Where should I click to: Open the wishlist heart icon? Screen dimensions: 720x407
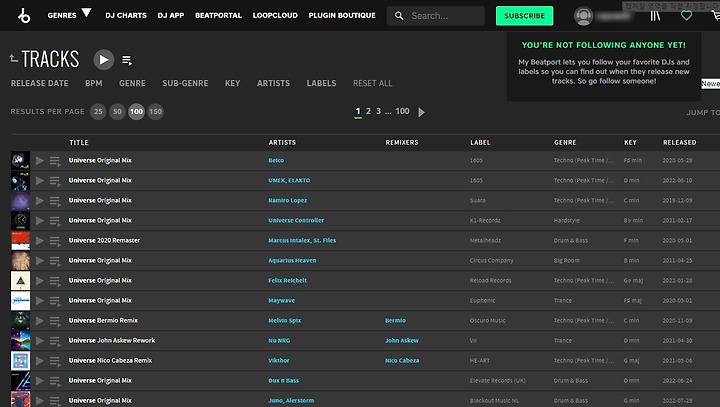point(686,16)
